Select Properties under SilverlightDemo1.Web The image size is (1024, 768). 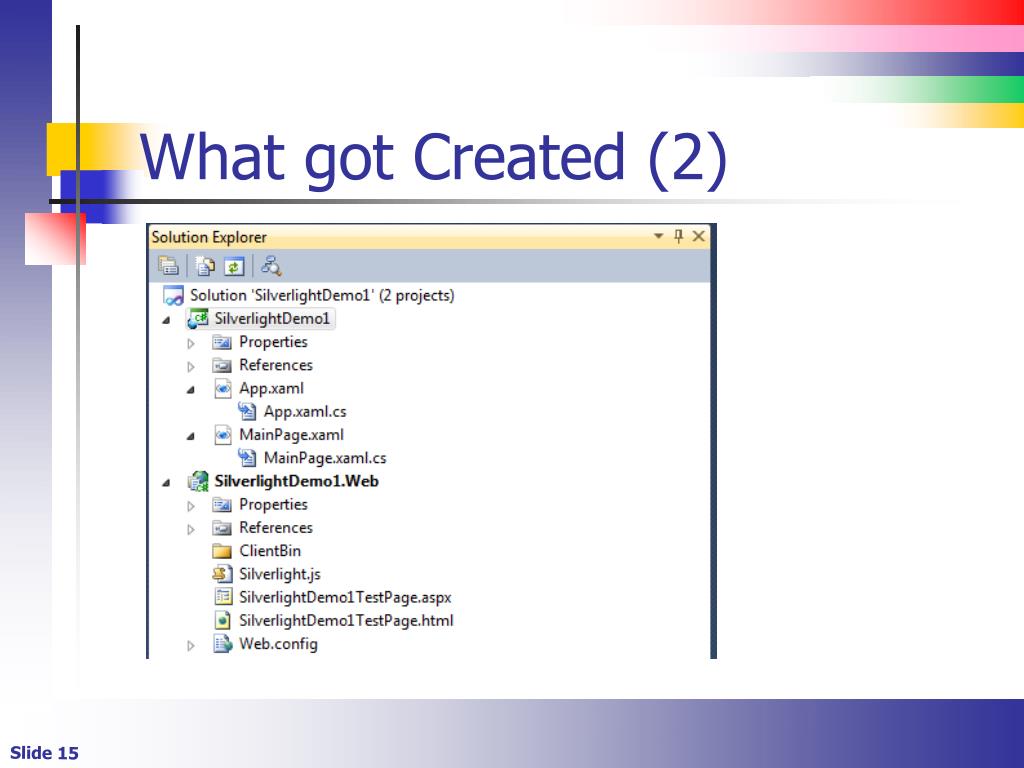[273, 505]
